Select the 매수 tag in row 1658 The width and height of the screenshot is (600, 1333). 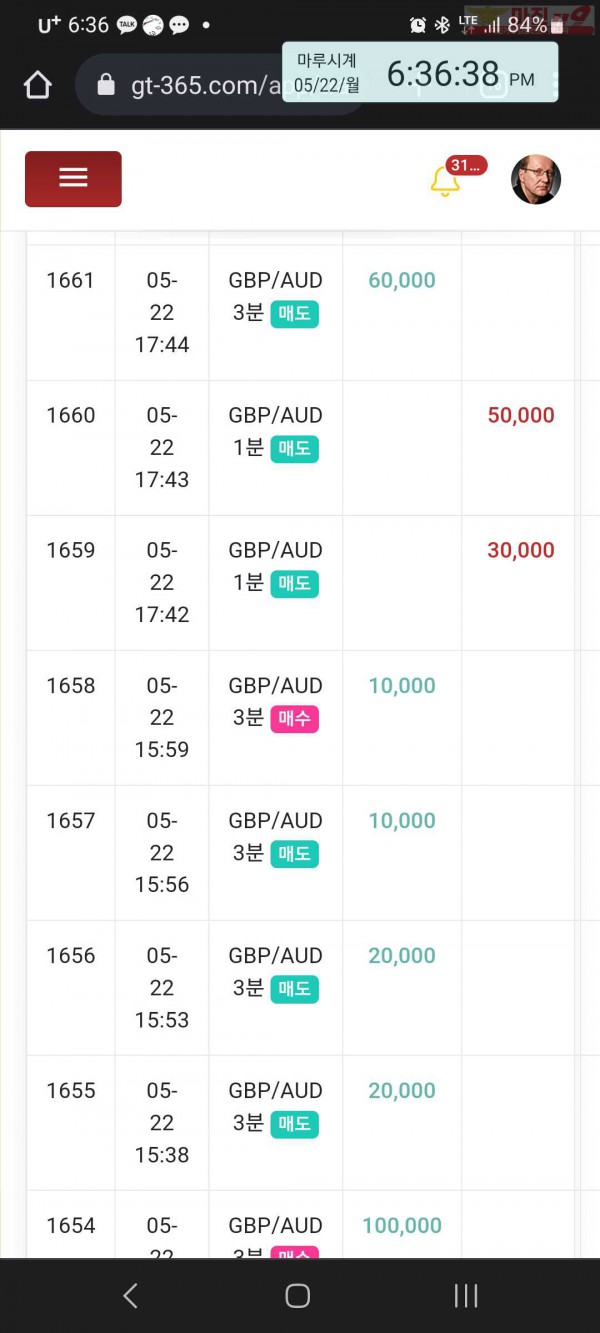294,718
